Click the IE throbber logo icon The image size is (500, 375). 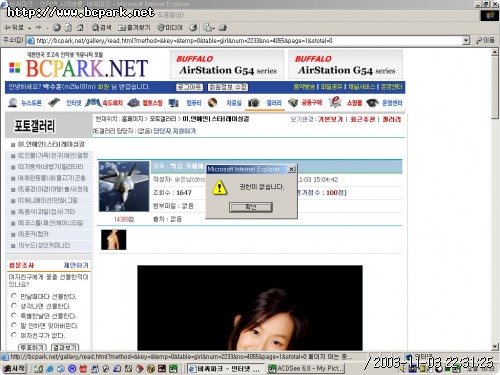[490, 16]
